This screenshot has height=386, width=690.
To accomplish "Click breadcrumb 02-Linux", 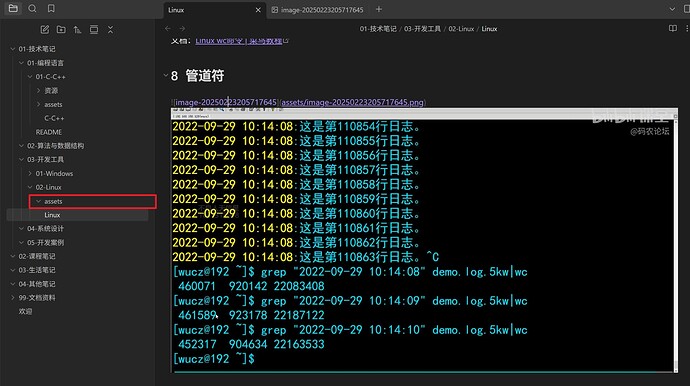I will pyautogui.click(x=461, y=29).
